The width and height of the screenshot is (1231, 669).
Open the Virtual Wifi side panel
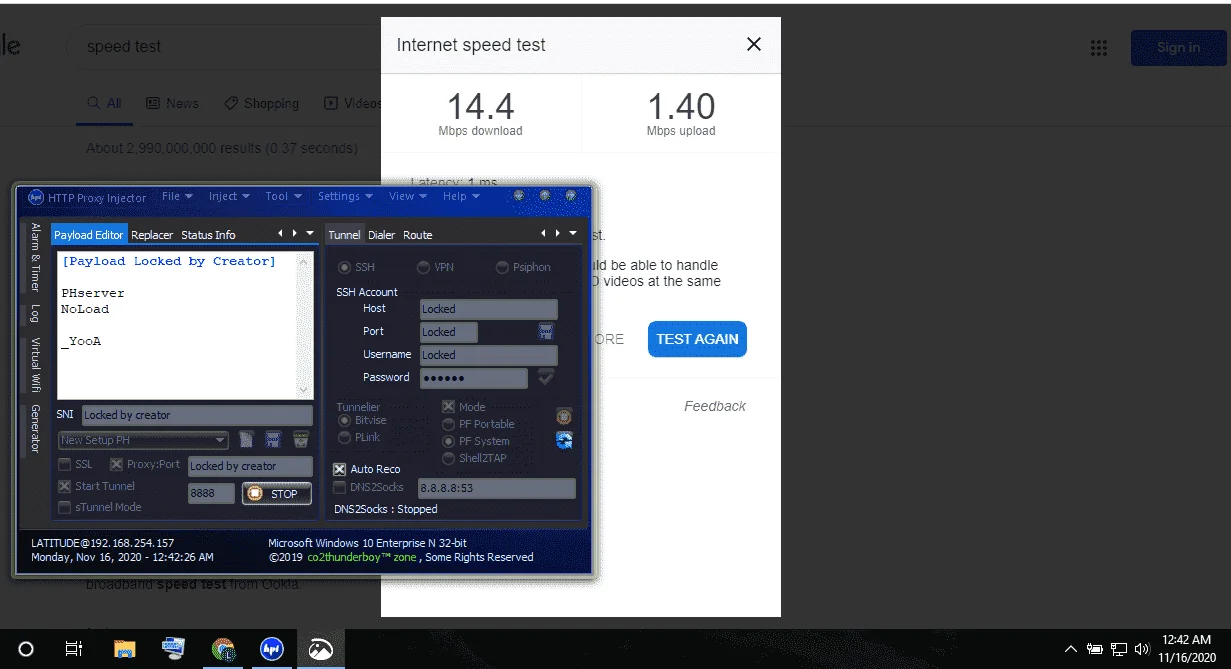point(35,364)
